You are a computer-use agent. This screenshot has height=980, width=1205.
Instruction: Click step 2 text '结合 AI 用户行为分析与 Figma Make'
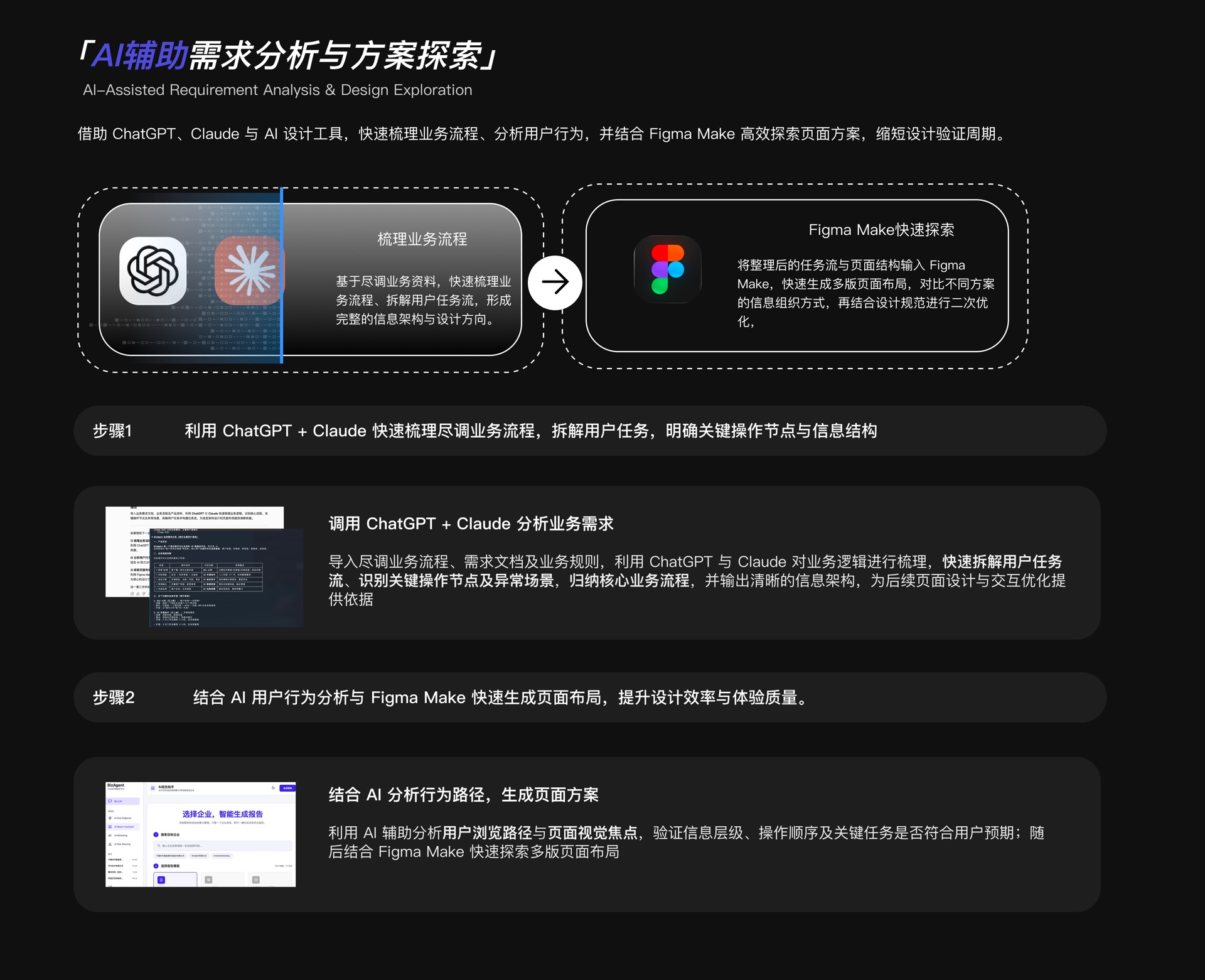coord(501,697)
